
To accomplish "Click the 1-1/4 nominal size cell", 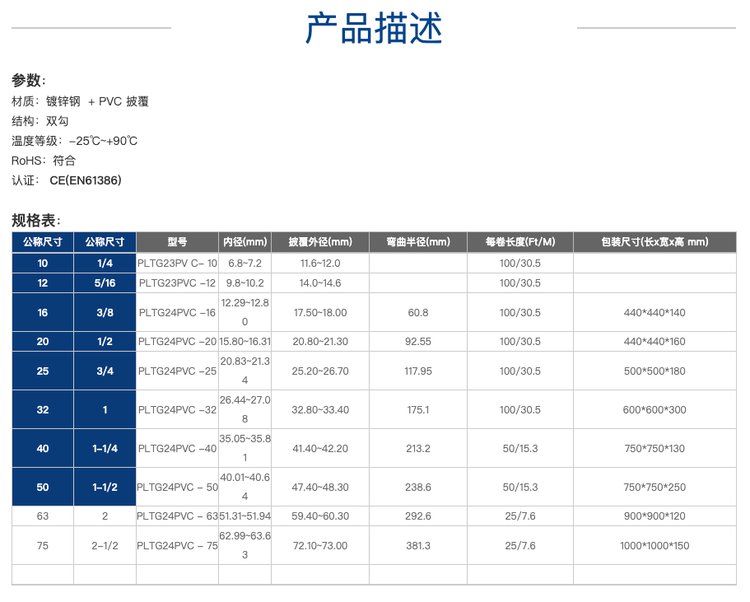I will [105, 449].
